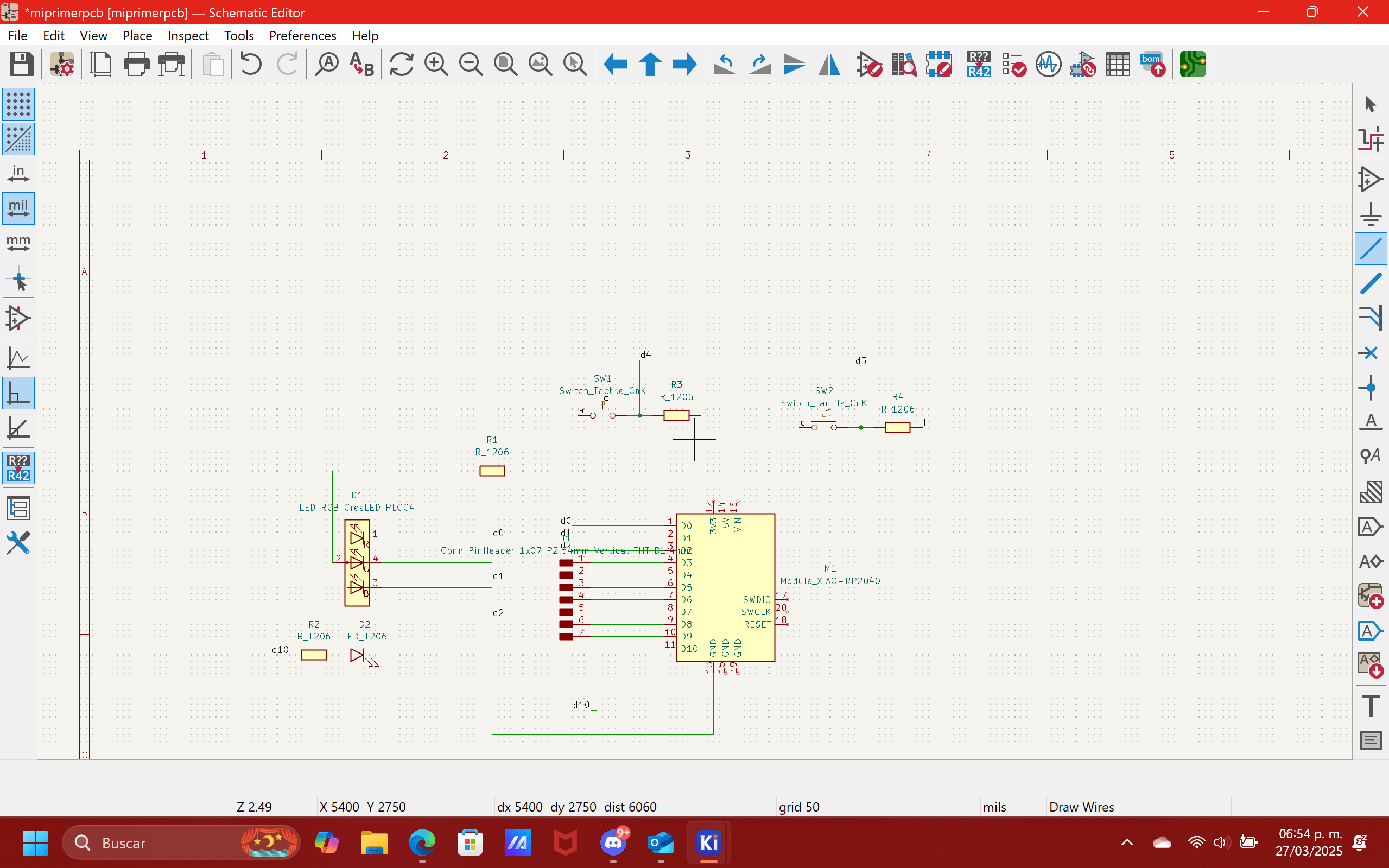Open the Find tool
Screen dimensions: 1389x868
click(327, 64)
